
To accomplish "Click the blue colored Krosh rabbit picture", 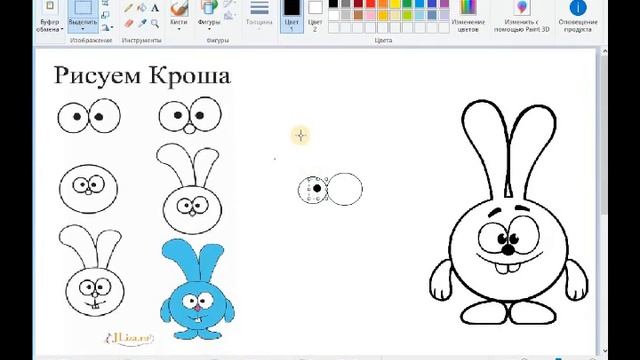I will [x=197, y=289].
